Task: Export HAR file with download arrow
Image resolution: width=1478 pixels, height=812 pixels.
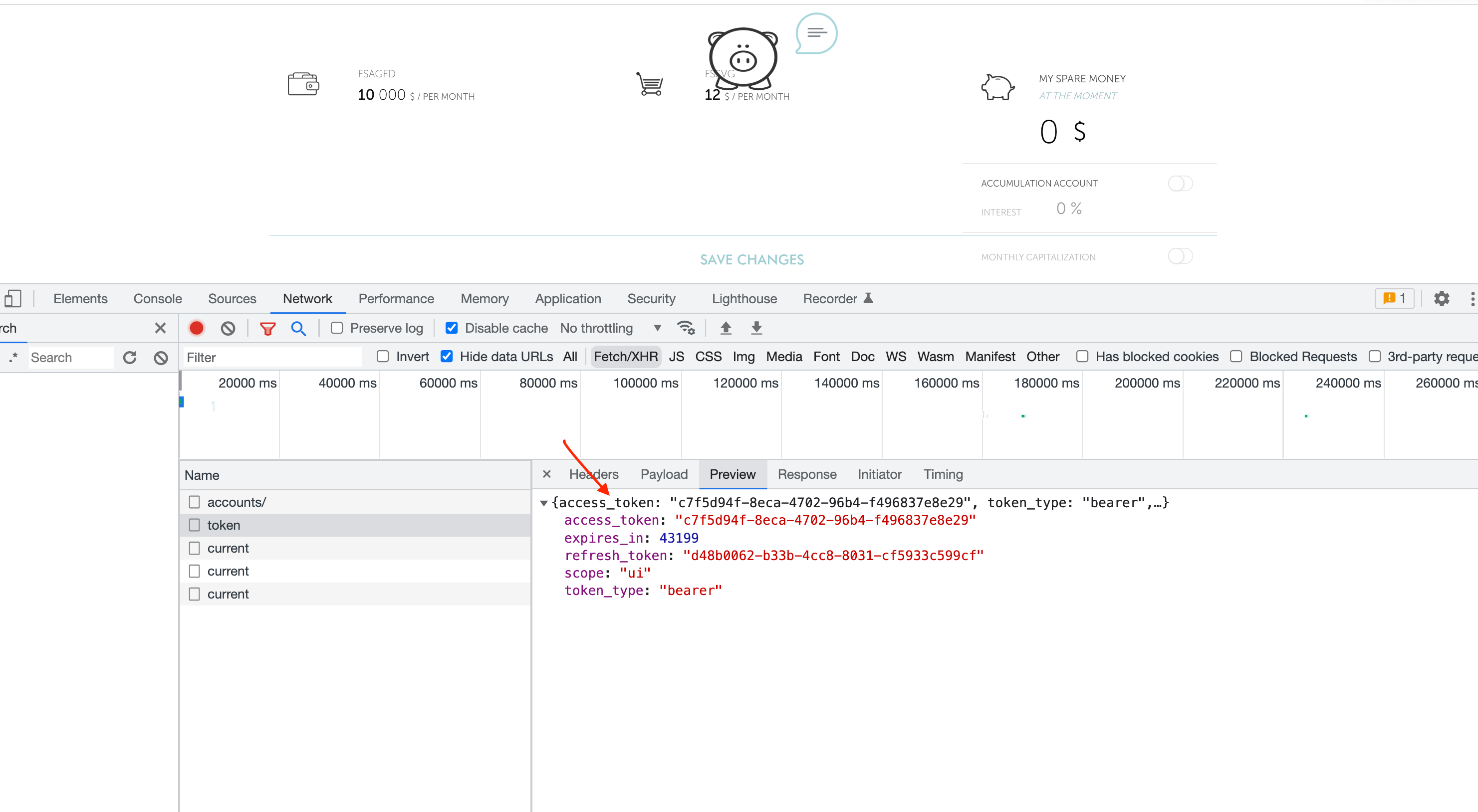Action: [x=756, y=328]
